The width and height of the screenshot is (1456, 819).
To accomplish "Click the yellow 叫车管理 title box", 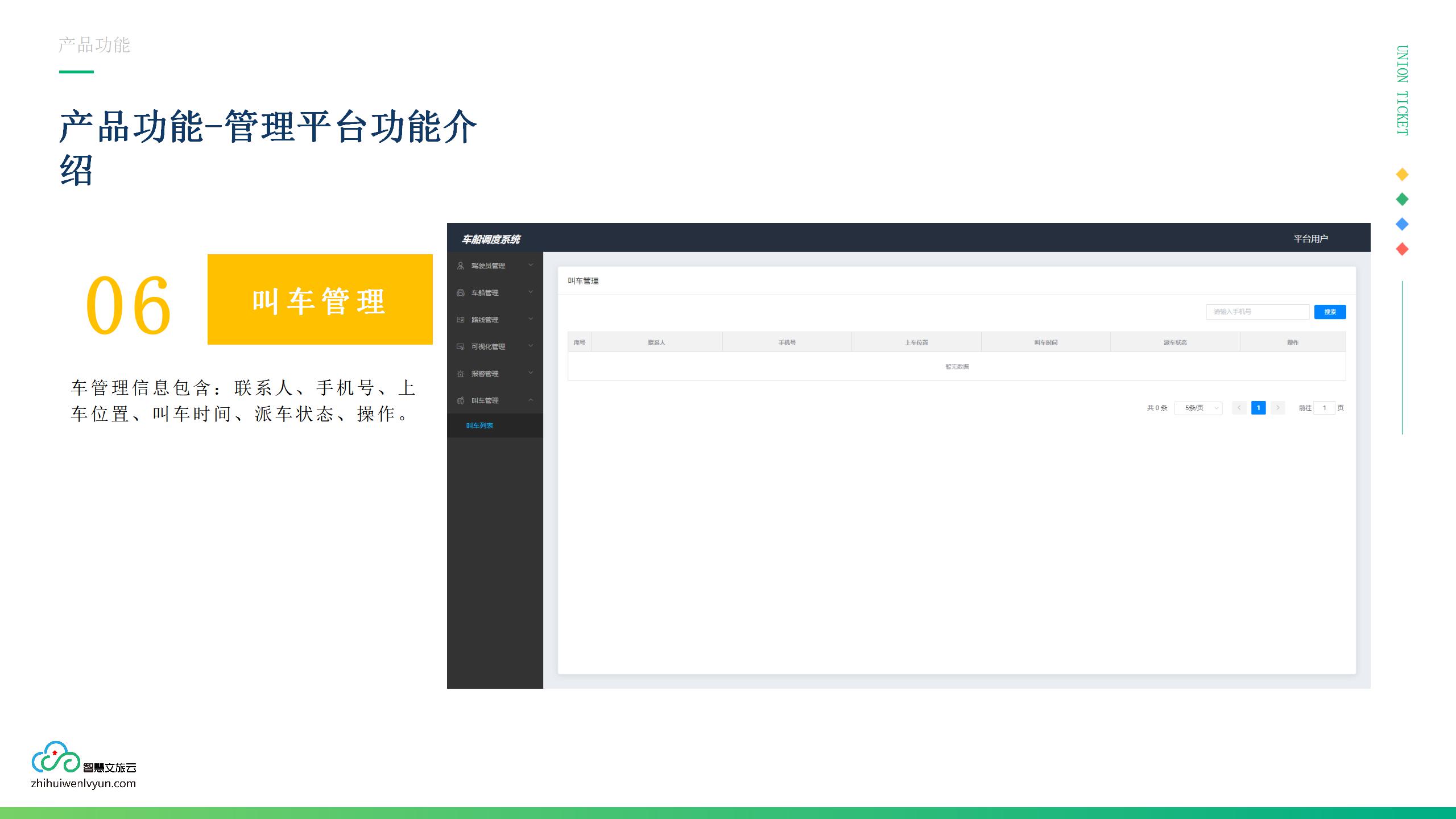I will (320, 299).
